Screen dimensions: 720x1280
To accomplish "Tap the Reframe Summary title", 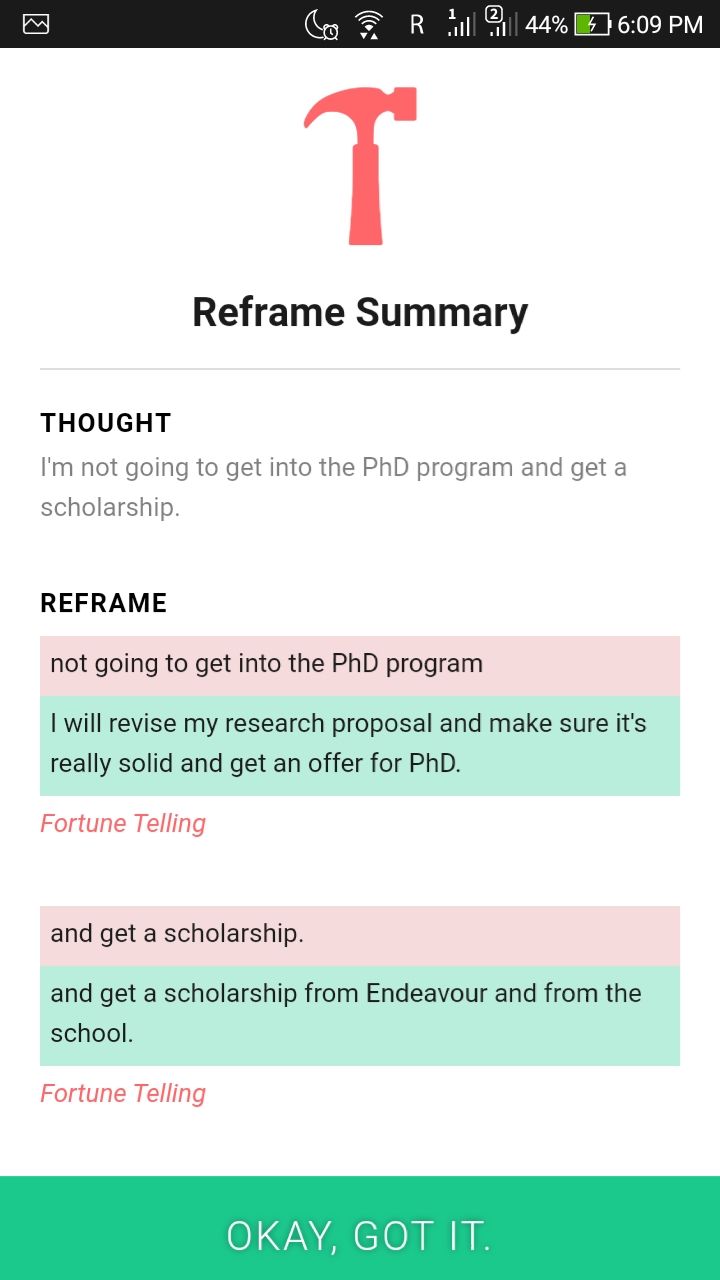I will [x=360, y=312].
